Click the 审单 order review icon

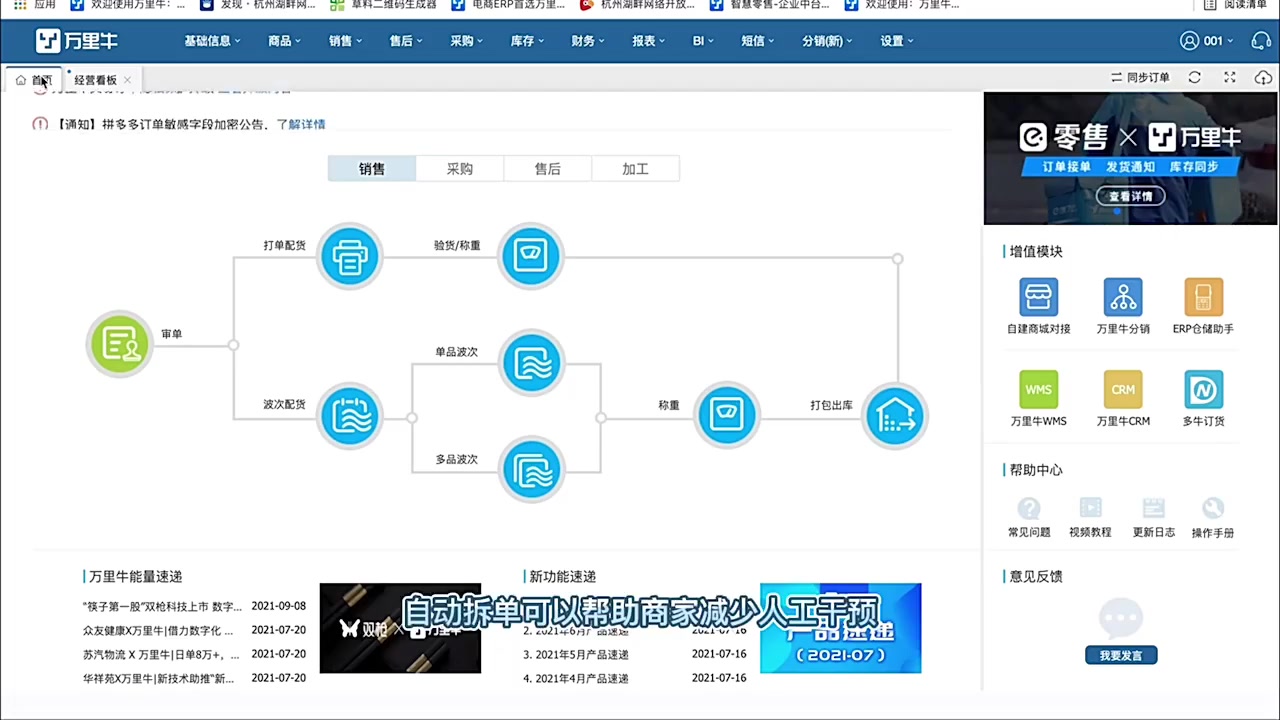point(120,344)
